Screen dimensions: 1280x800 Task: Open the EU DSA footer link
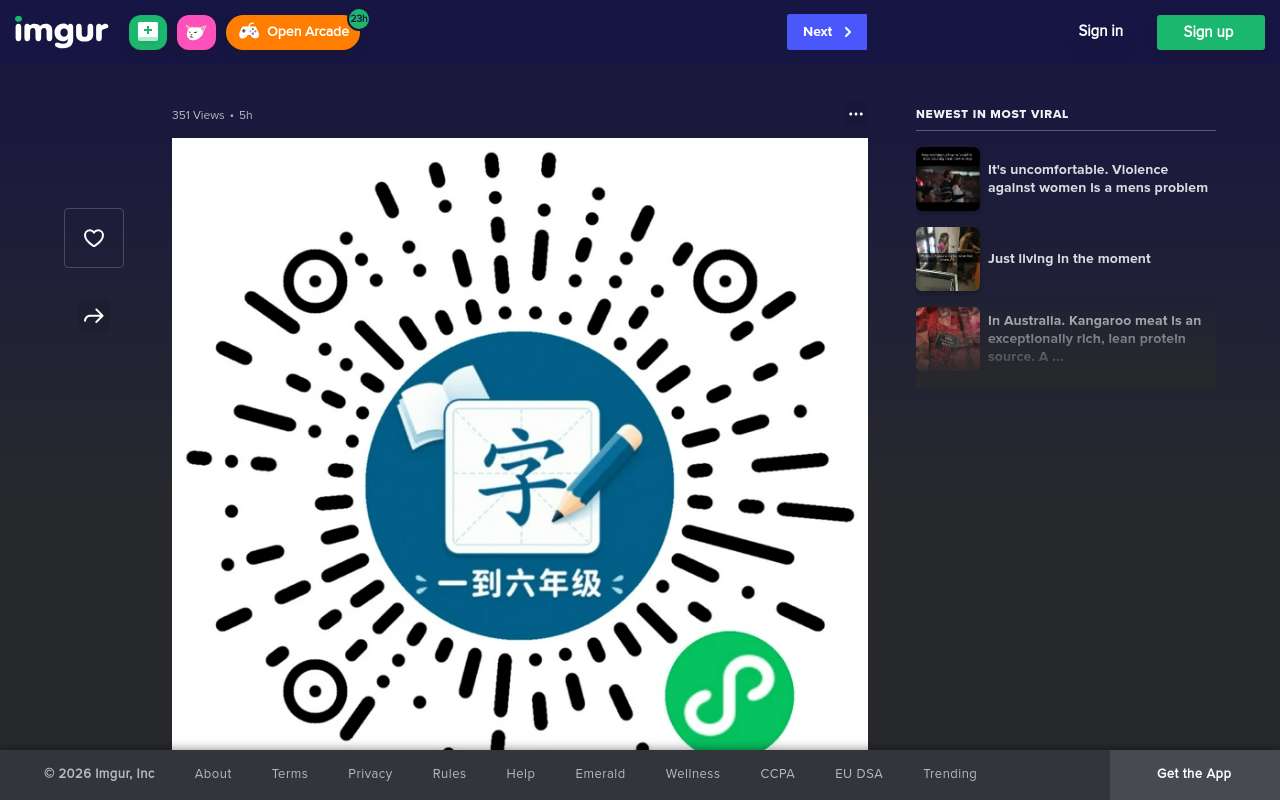[859, 774]
